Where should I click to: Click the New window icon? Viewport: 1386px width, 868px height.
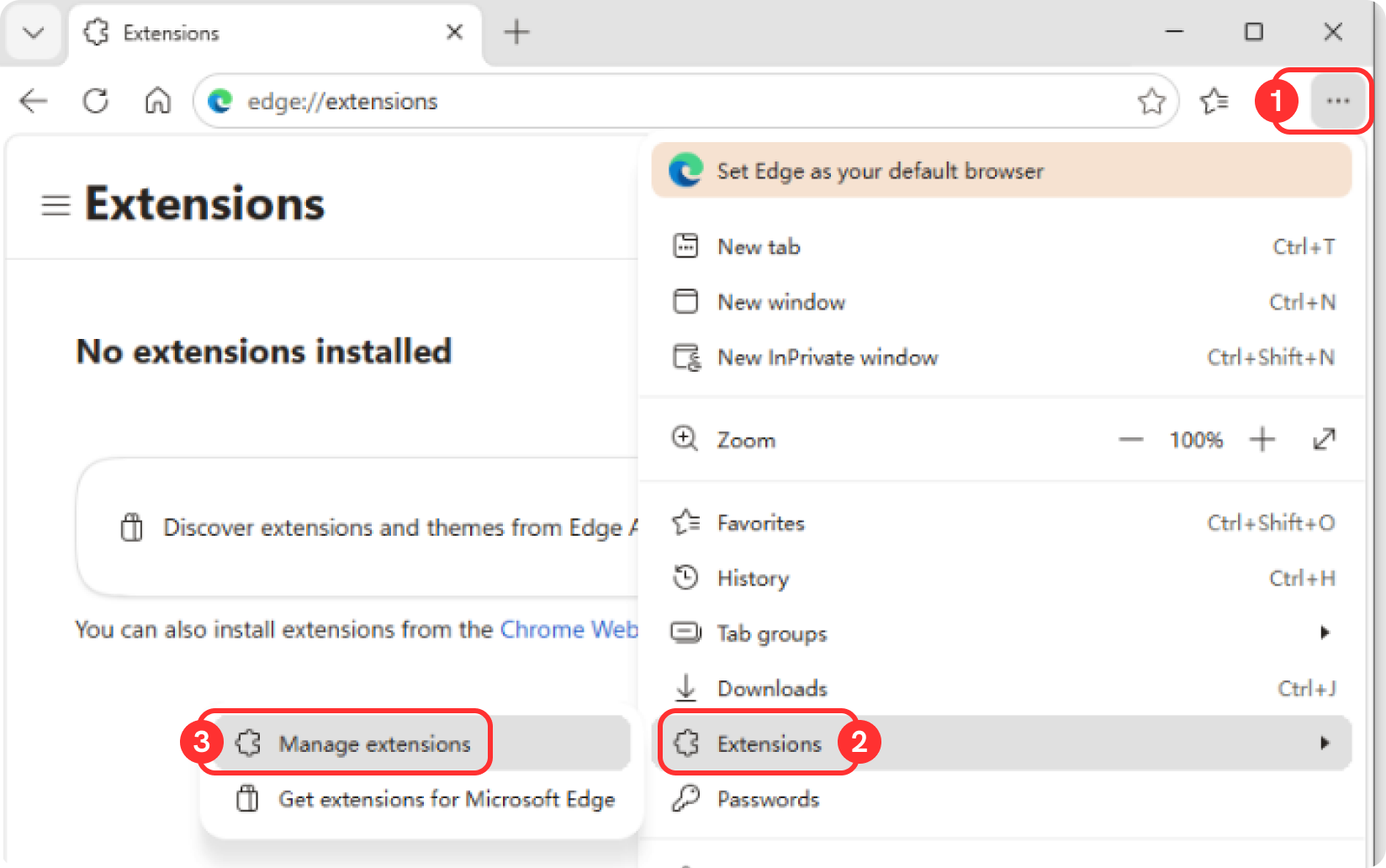point(685,301)
